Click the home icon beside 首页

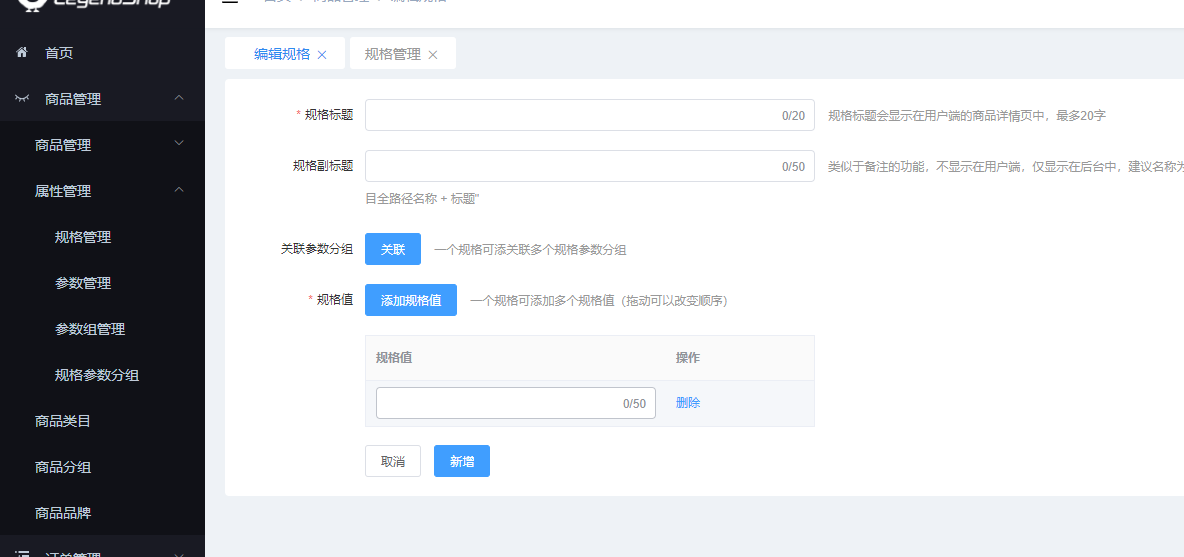click(x=22, y=52)
